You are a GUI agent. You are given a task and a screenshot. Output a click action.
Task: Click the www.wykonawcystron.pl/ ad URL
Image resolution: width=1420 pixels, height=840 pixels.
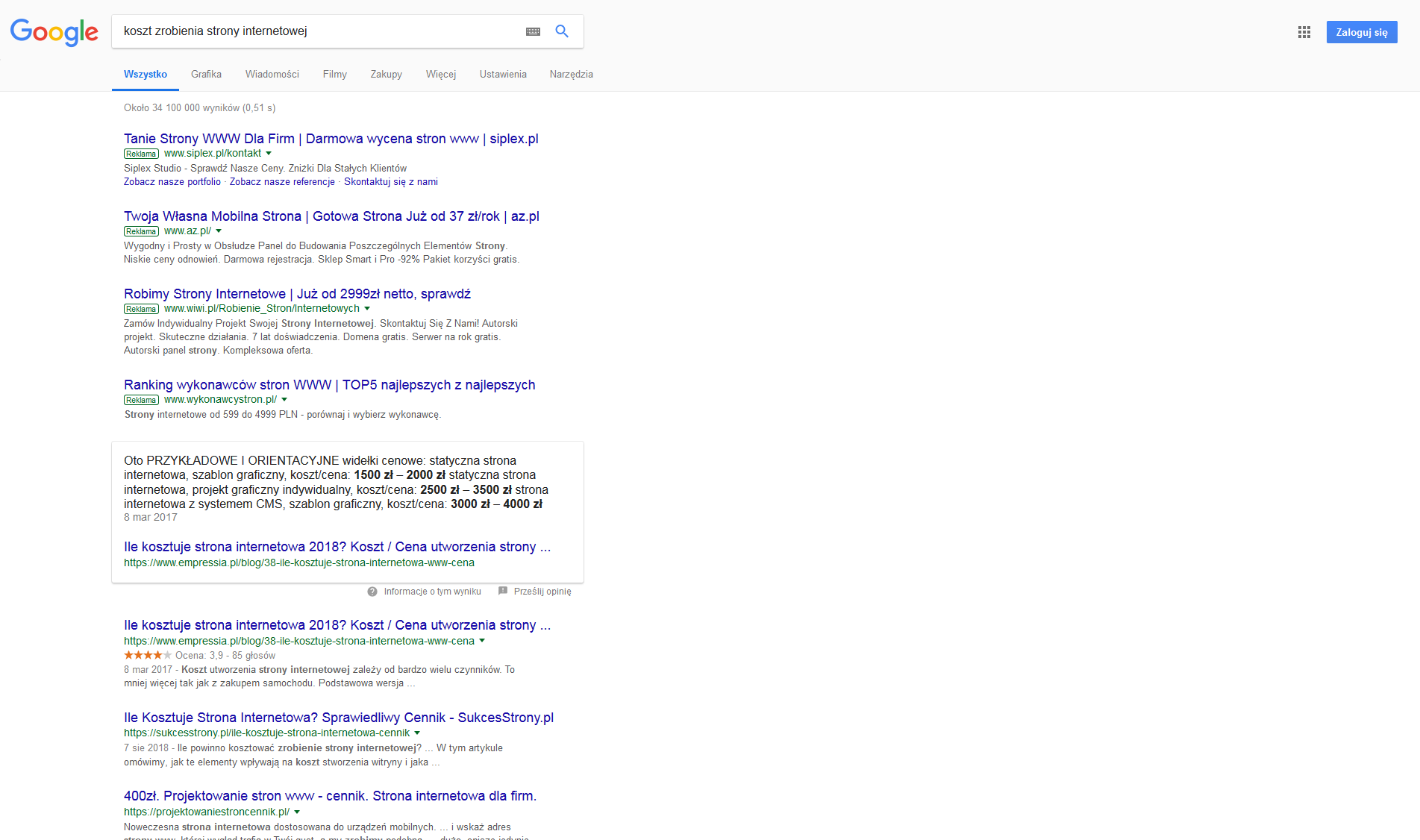[x=220, y=400]
